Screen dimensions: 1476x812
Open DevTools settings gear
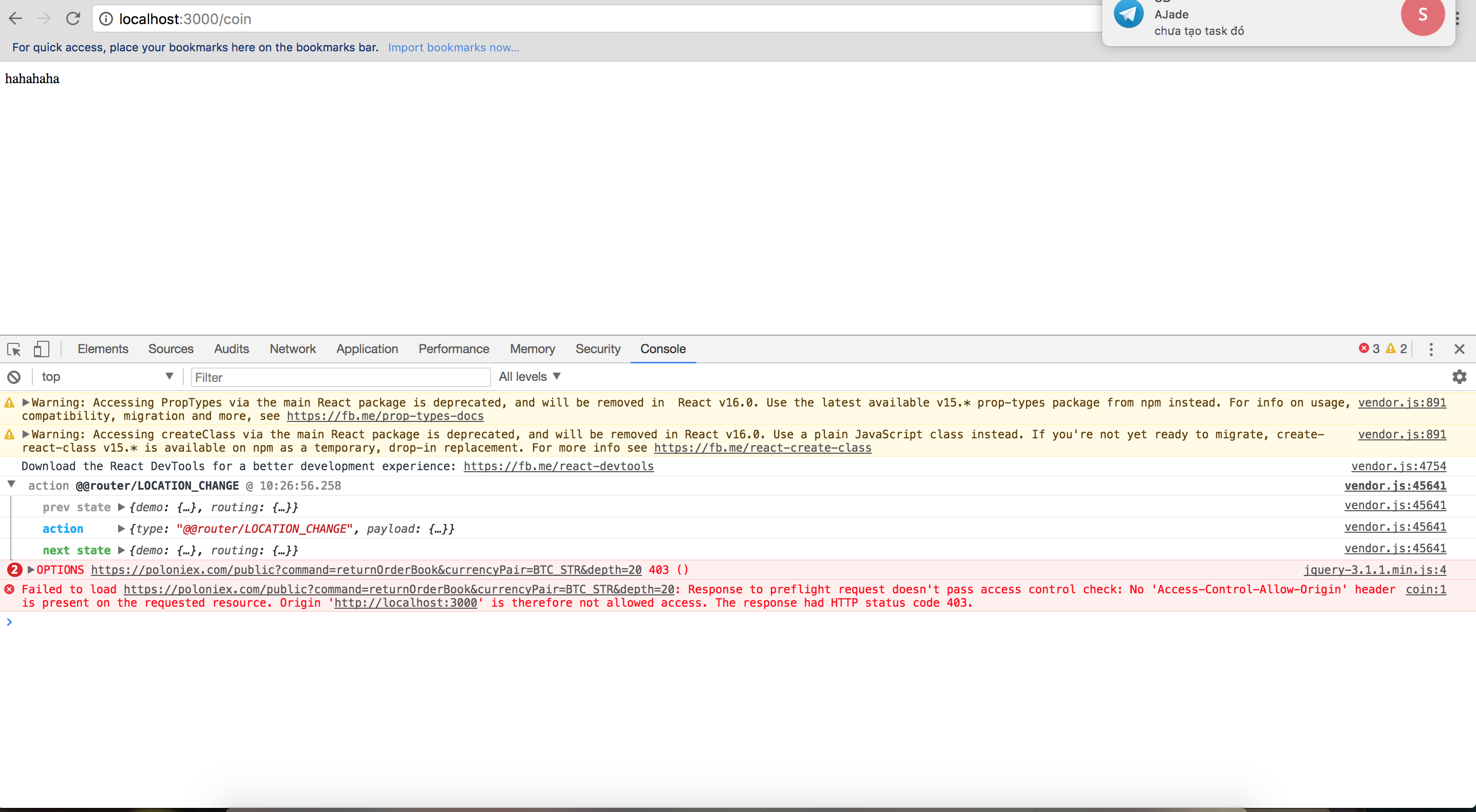1459,376
